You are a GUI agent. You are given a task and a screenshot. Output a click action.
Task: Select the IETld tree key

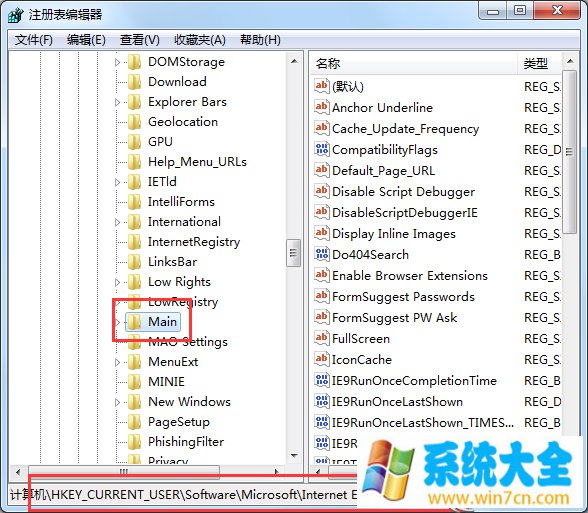click(162, 182)
